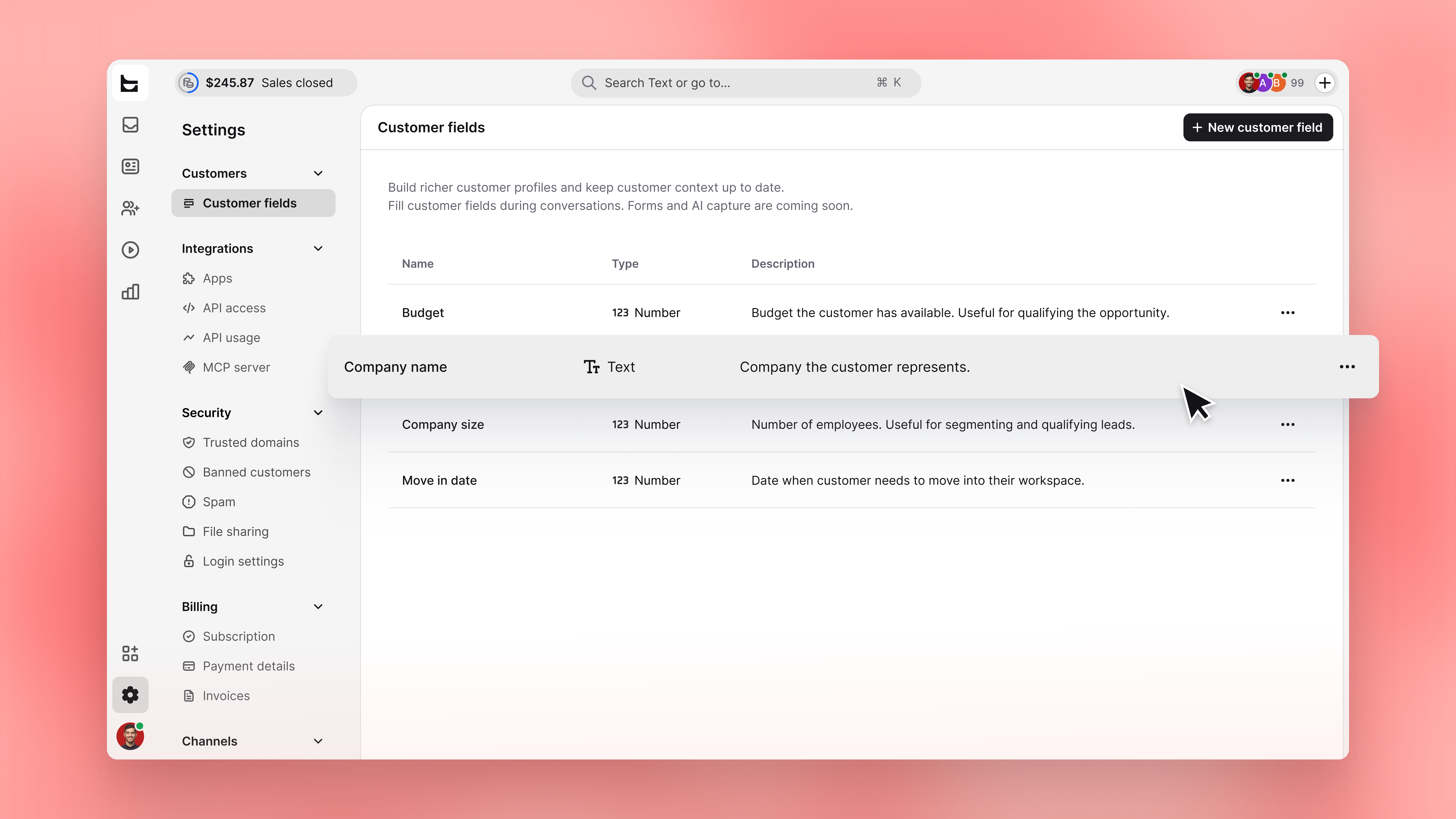1456x819 pixels.
Task: Click the app logo in top-left corner
Action: pyautogui.click(x=130, y=83)
